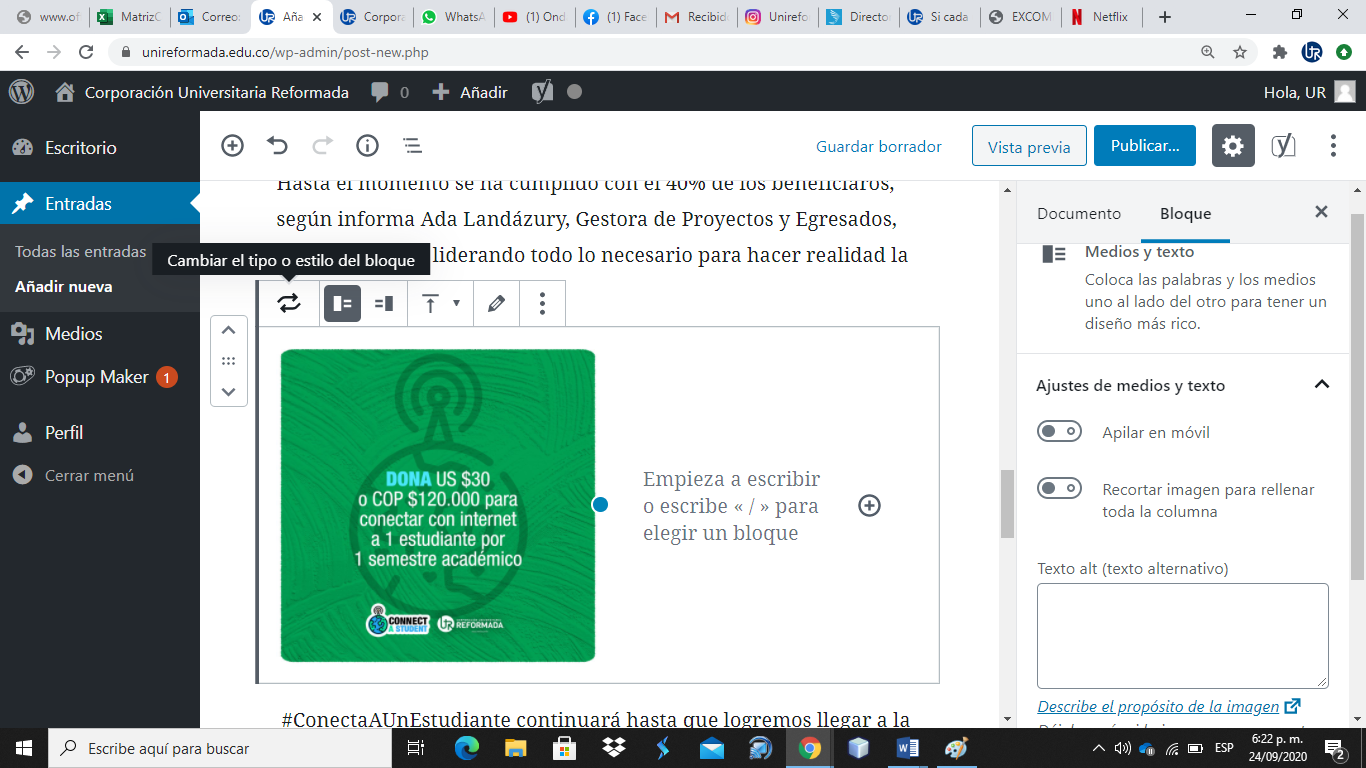This screenshot has width=1366, height=768.
Task: Open more tools and options menu
Action: click(1333, 146)
